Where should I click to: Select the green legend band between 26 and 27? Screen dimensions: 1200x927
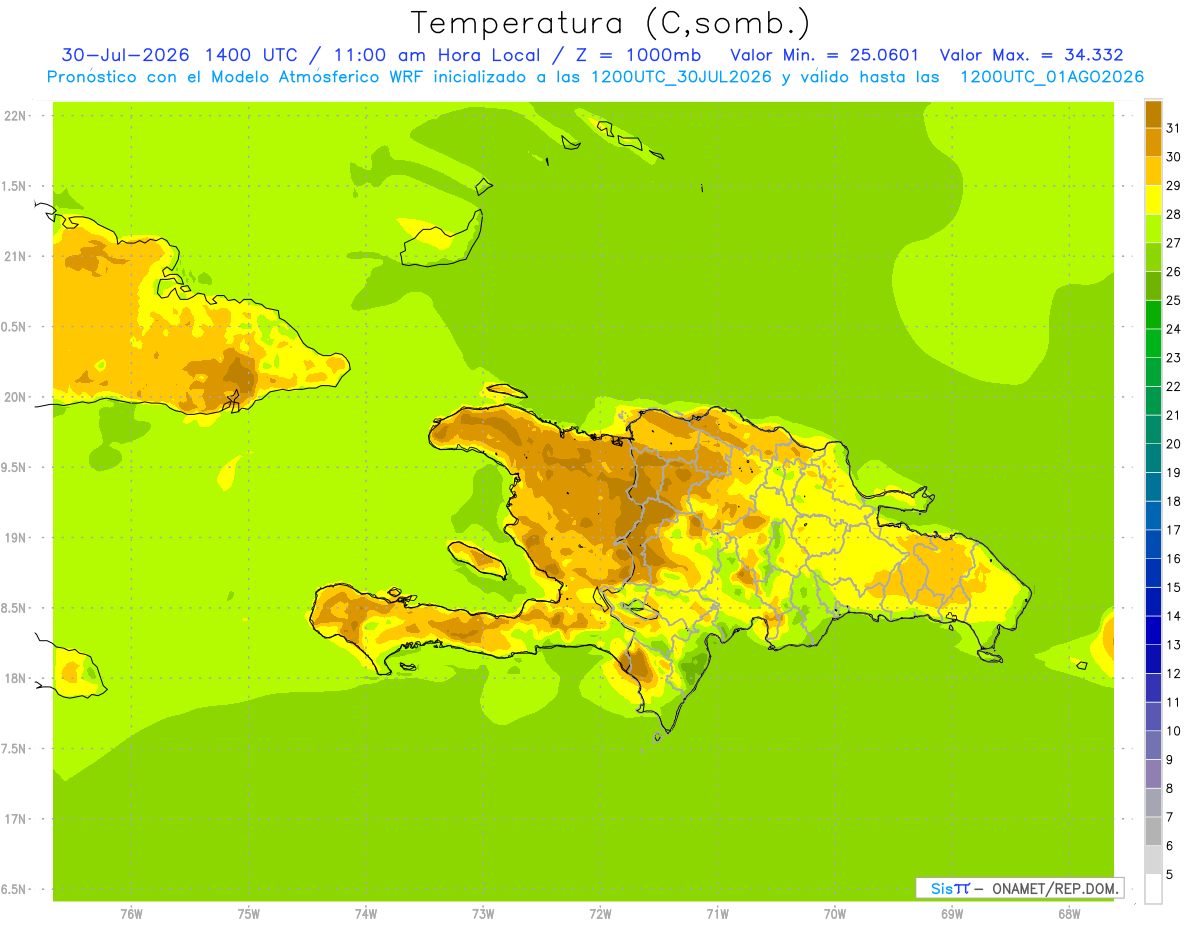[1153, 257]
